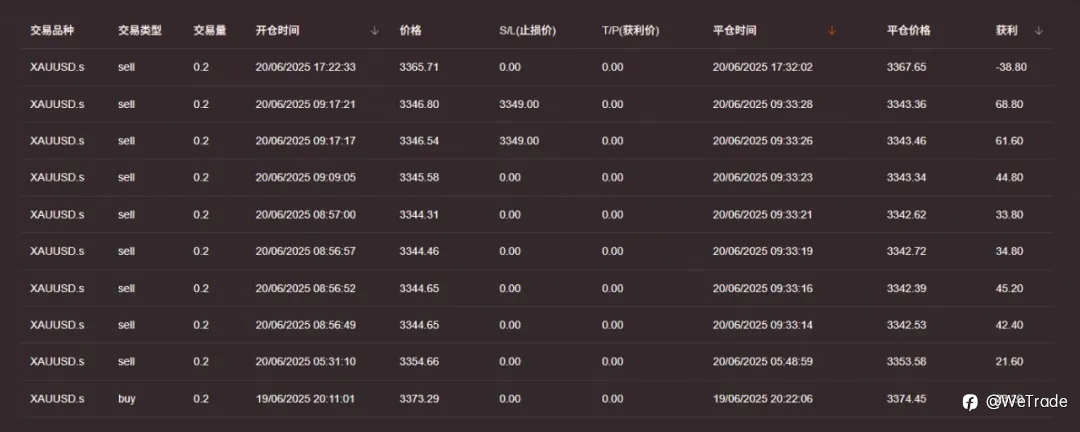The image size is (1080, 432).
Task: Click the orange close time sort arrow
Action: [832, 30]
